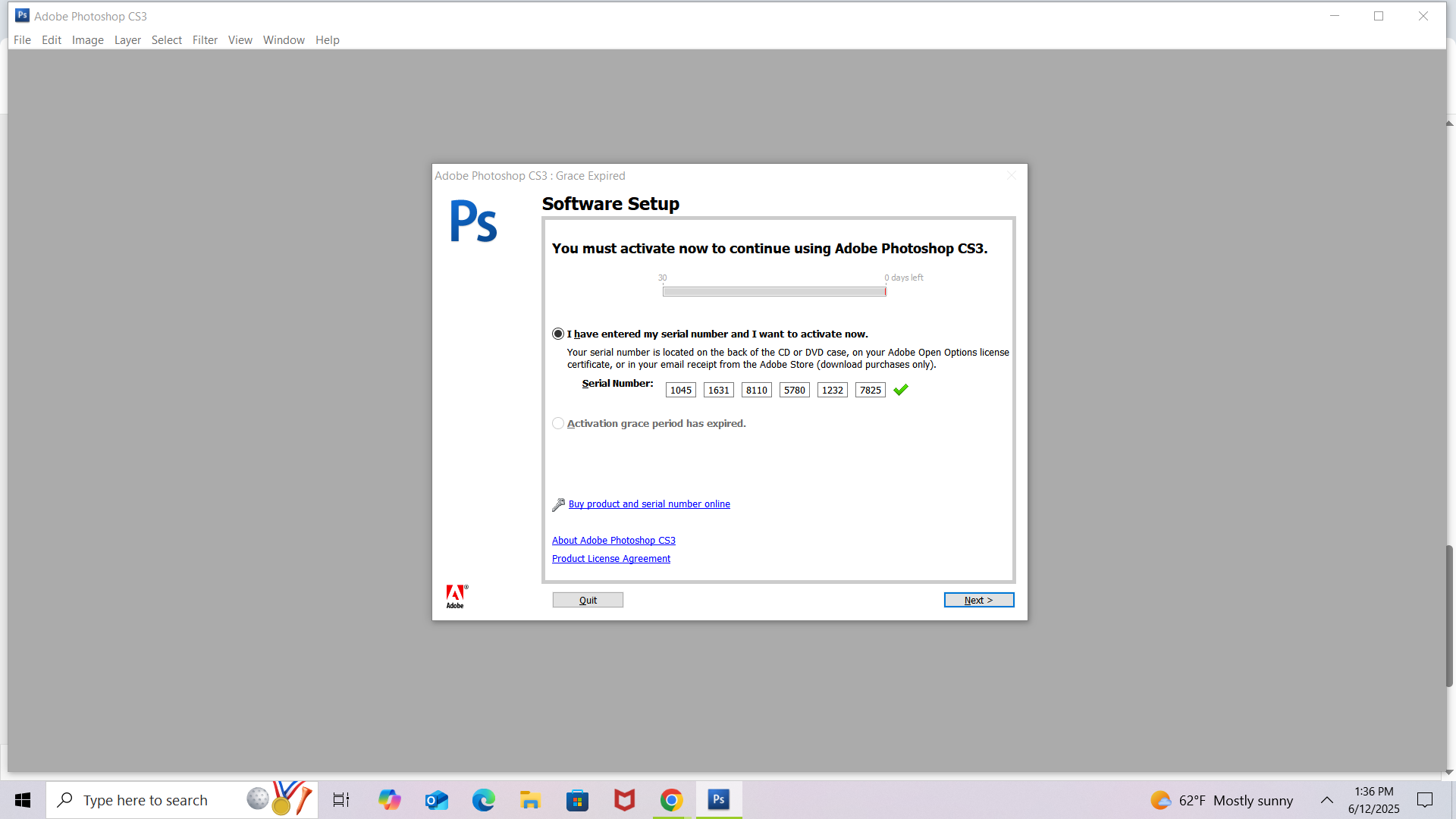Select "Activation grace period has expired" radio
This screenshot has width=1456, height=819.
pyautogui.click(x=558, y=423)
